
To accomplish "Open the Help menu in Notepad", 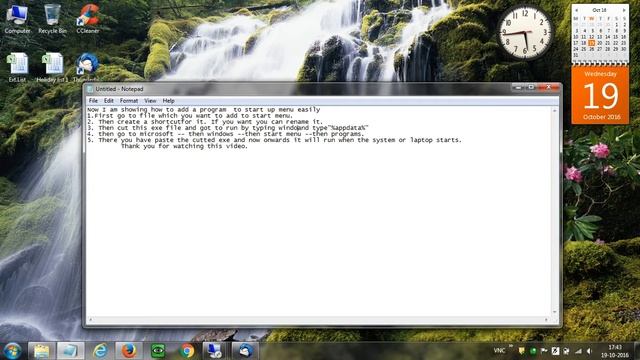I will 168,100.
